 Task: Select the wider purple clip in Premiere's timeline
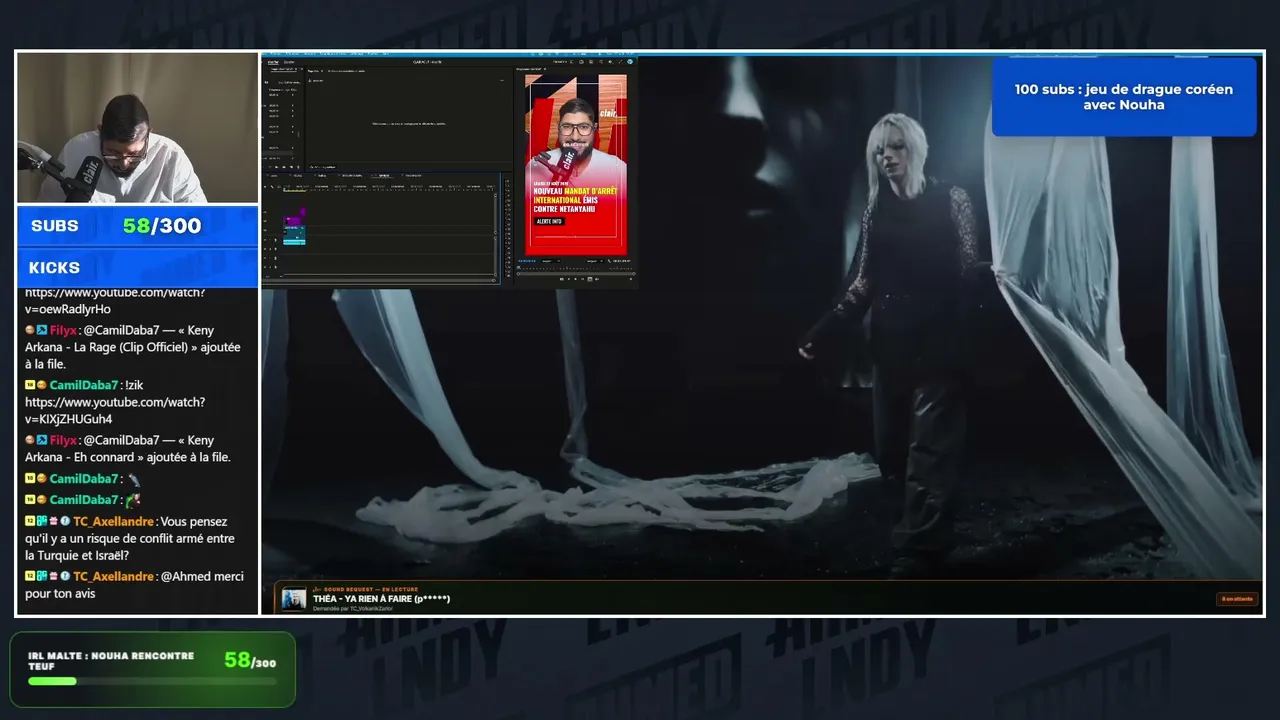click(294, 221)
